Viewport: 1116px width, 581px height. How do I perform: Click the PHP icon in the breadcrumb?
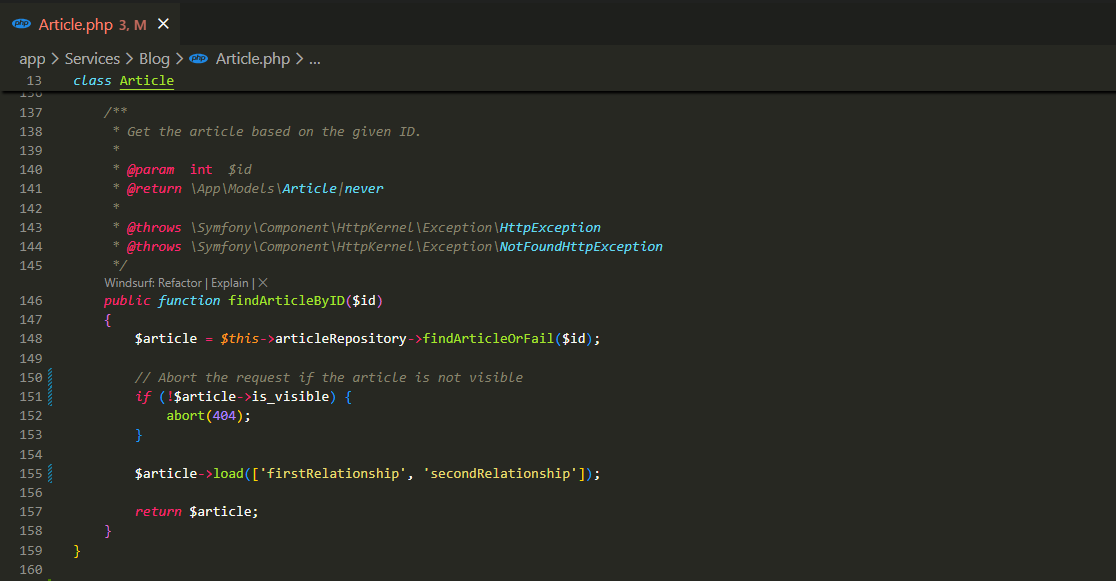(x=199, y=59)
